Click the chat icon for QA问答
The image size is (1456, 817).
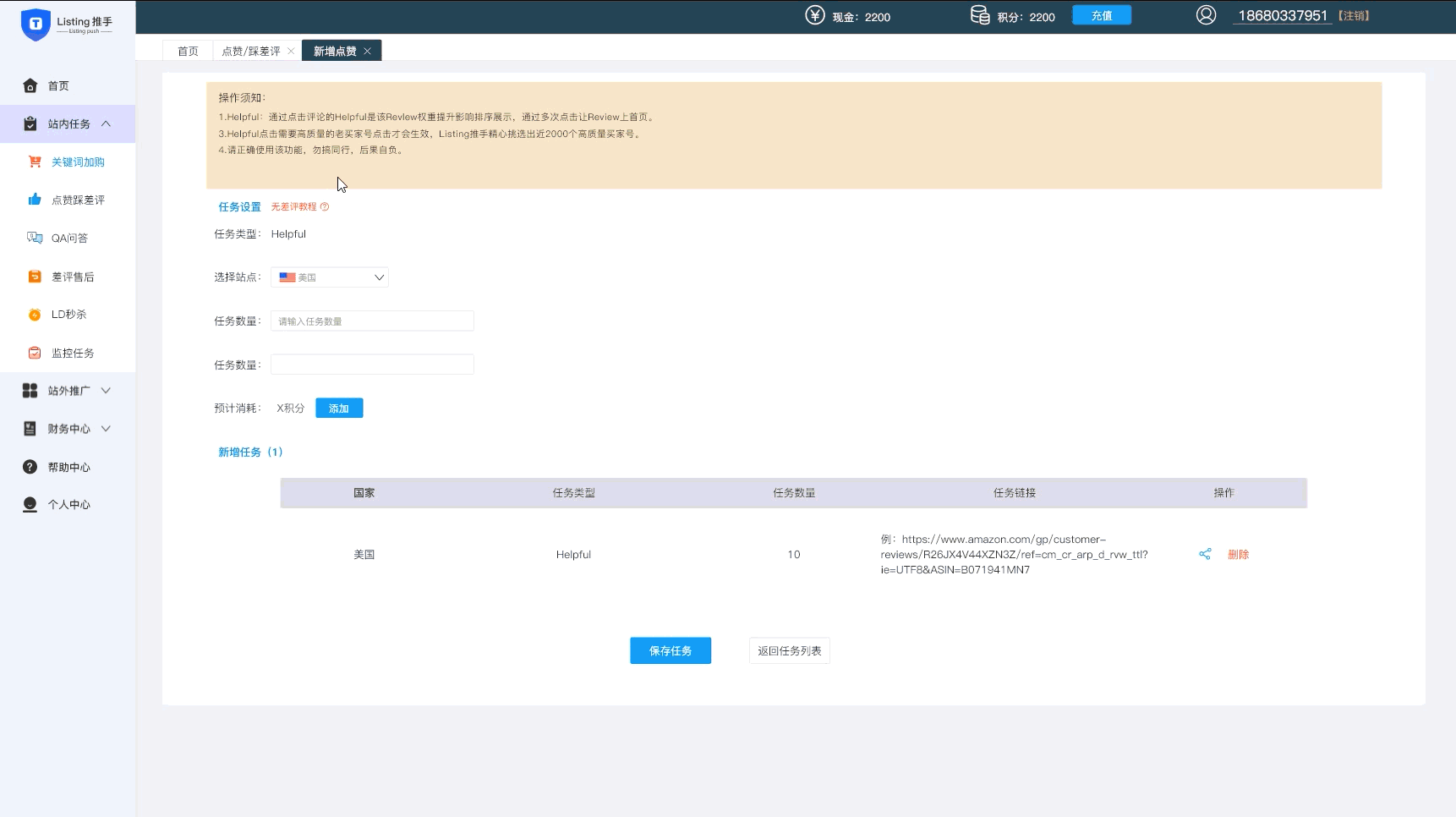pos(35,238)
